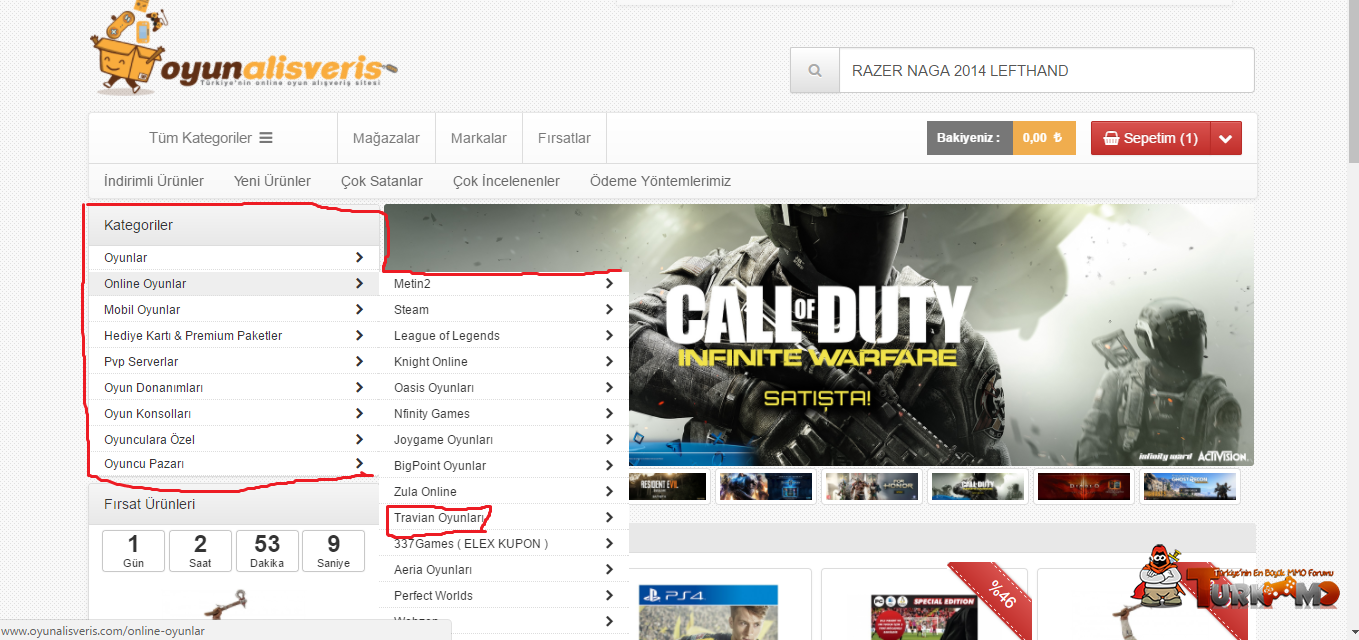Image resolution: width=1359 pixels, height=640 pixels.
Task: Open Hediye Kartı & Premium Paketler category
Action: click(x=234, y=336)
